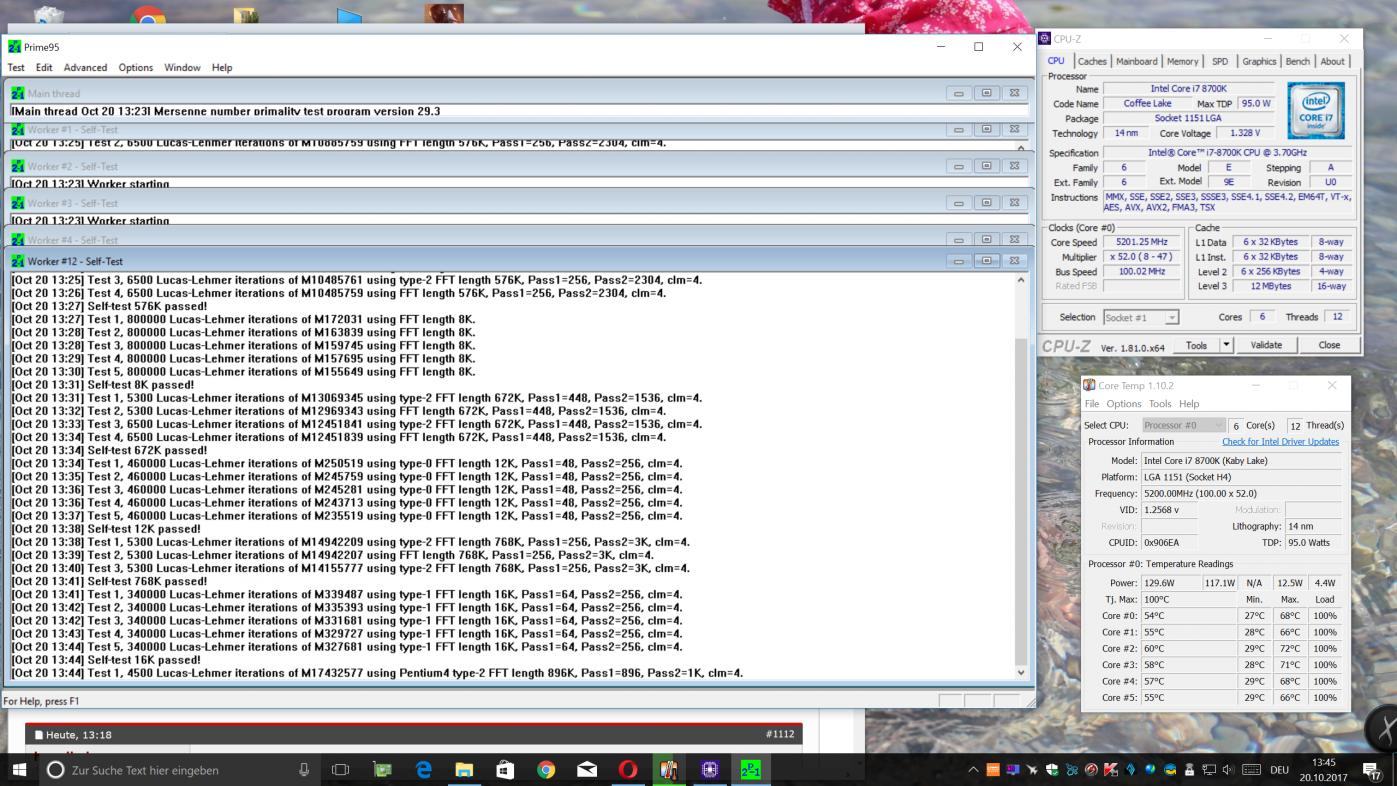Expand the Tools dropdown arrow in CPU-Z

pos(1227,345)
